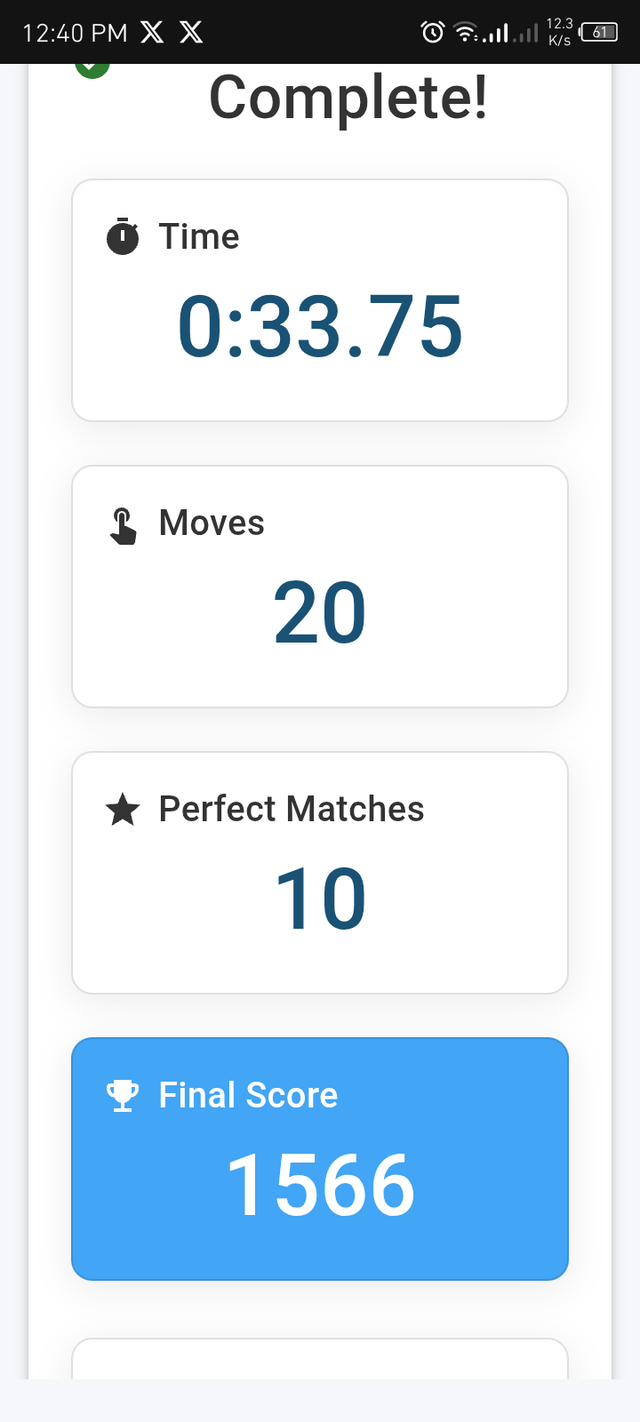Click the "Moves" label text
Image resolution: width=640 pixels, height=1422 pixels.
tap(212, 523)
